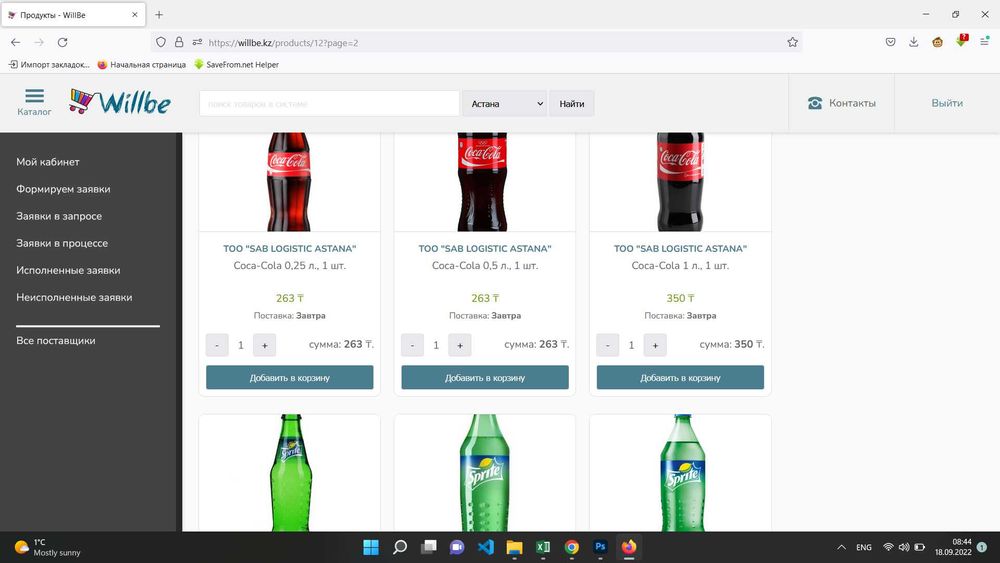Add Coca-Cola 1 л to cart
The image size is (1000, 563).
click(680, 377)
